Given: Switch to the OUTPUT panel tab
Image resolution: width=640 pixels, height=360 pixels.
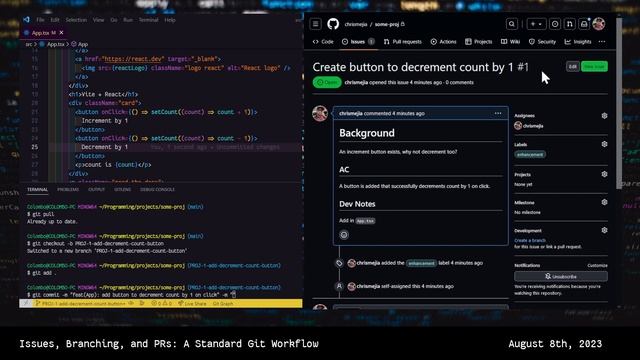Looking at the screenshot, I should [96, 189].
